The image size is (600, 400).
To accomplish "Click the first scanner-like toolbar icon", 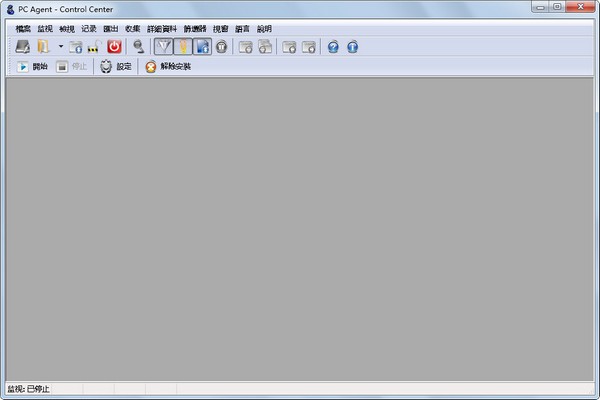I will coord(22,47).
